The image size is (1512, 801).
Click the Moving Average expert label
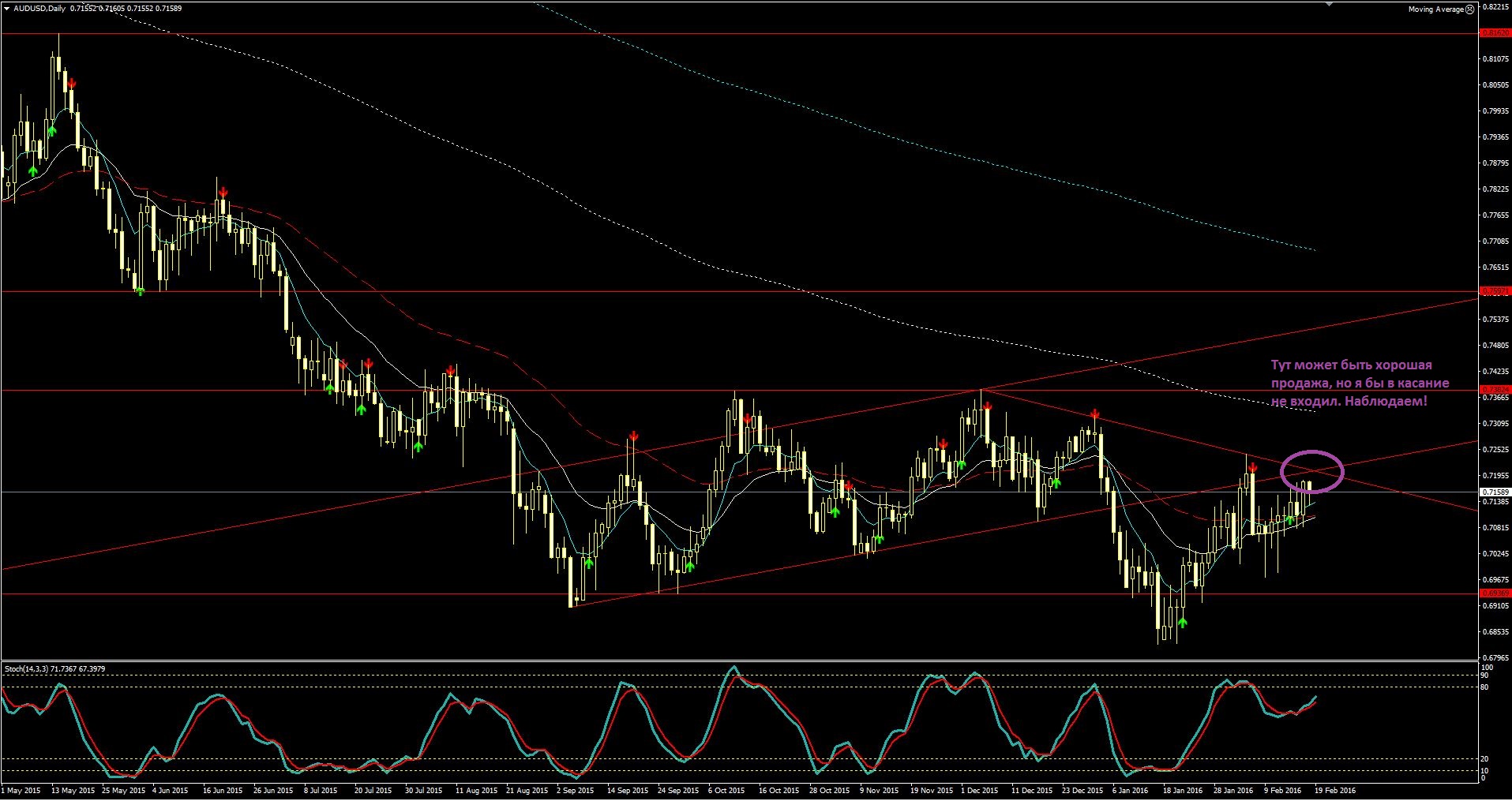1435,9
